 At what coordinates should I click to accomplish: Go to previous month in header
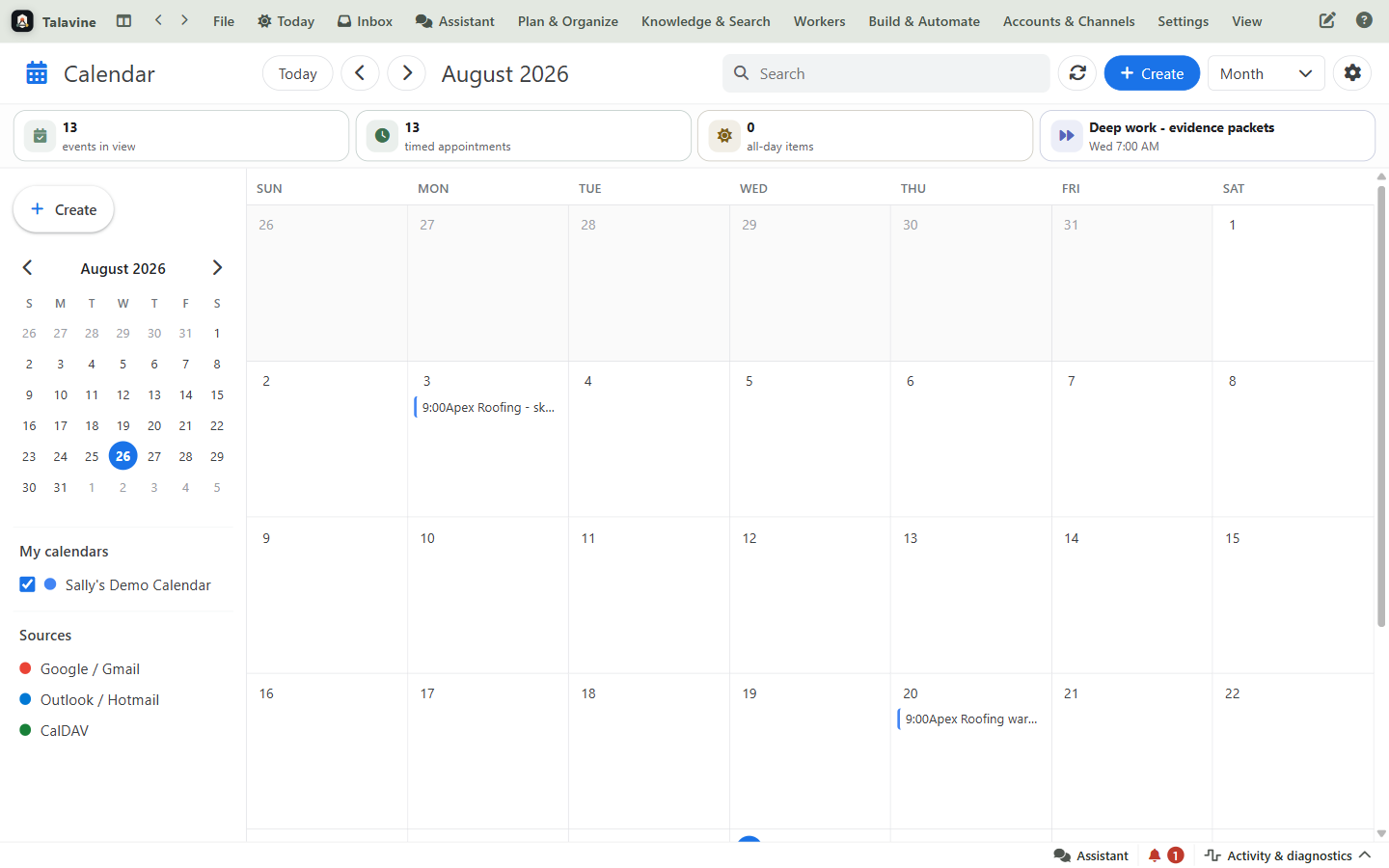(360, 73)
